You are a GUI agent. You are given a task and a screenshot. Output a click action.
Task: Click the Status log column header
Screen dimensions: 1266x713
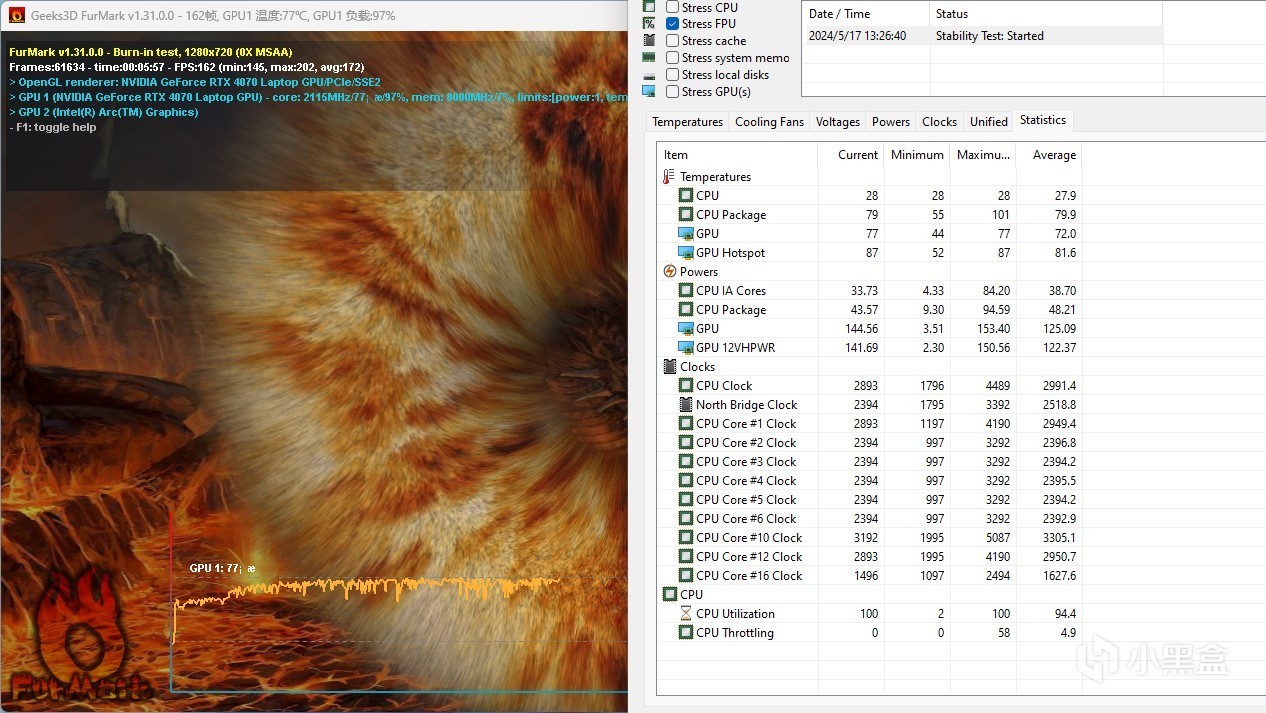click(1046, 14)
